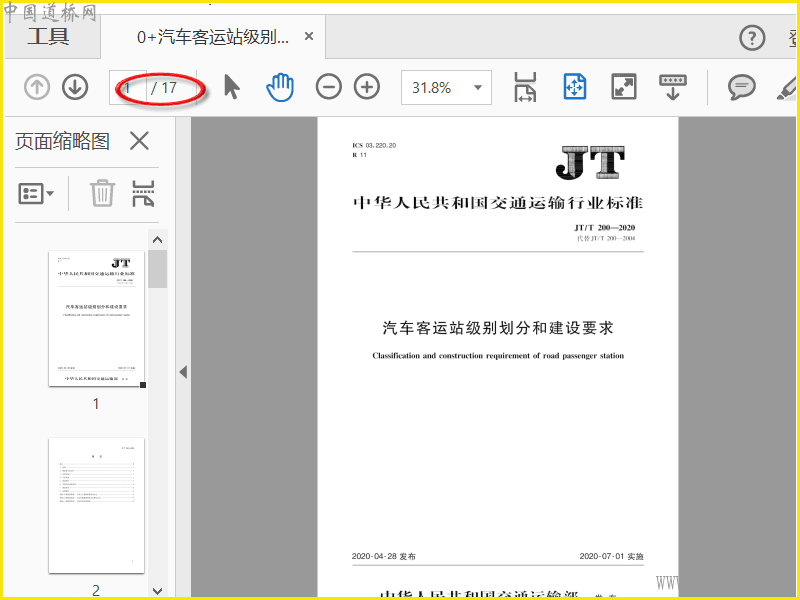Click the 页面缩略图 panel title
800x600 pixels.
62,141
